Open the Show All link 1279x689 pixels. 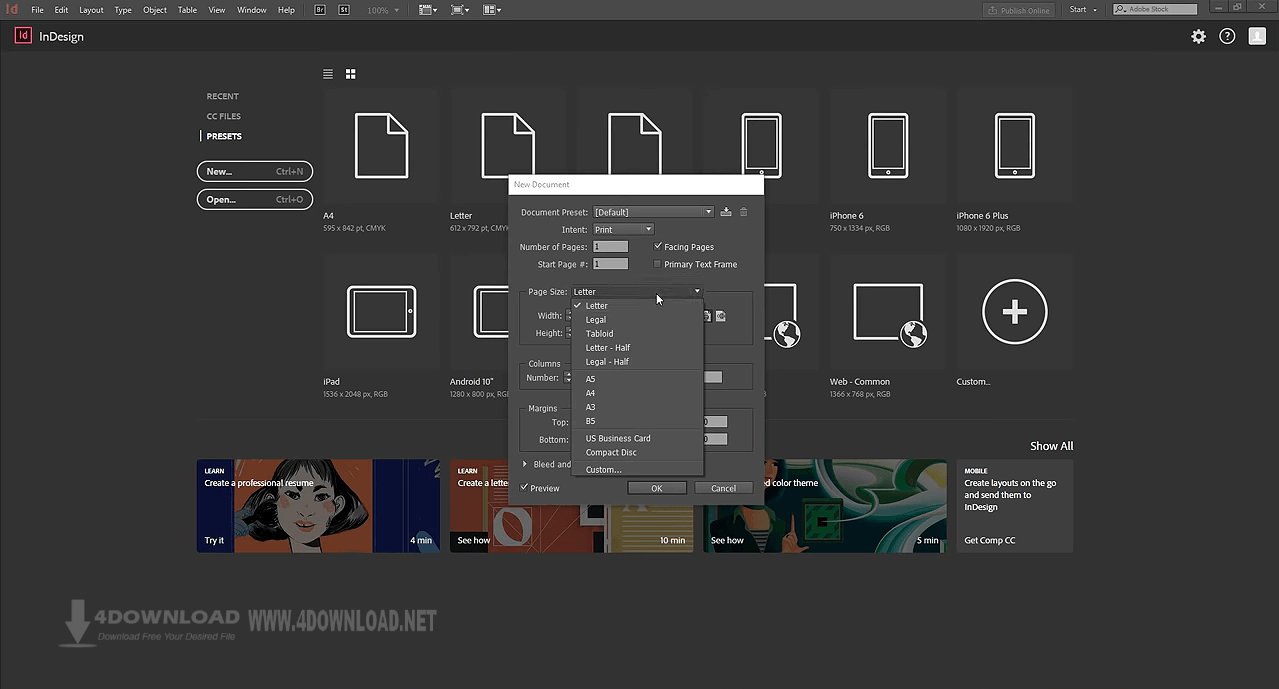point(1052,446)
